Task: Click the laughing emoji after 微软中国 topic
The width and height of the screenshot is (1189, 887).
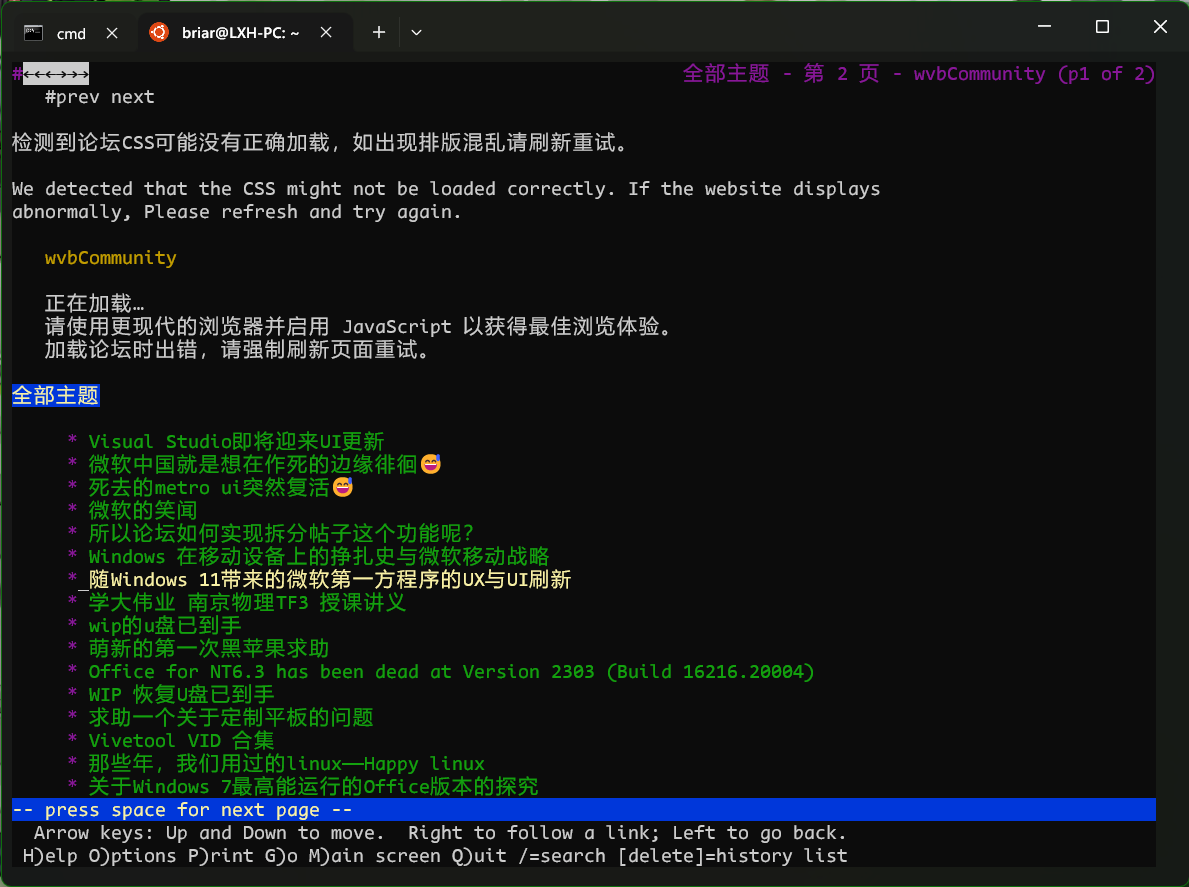Action: [x=431, y=464]
